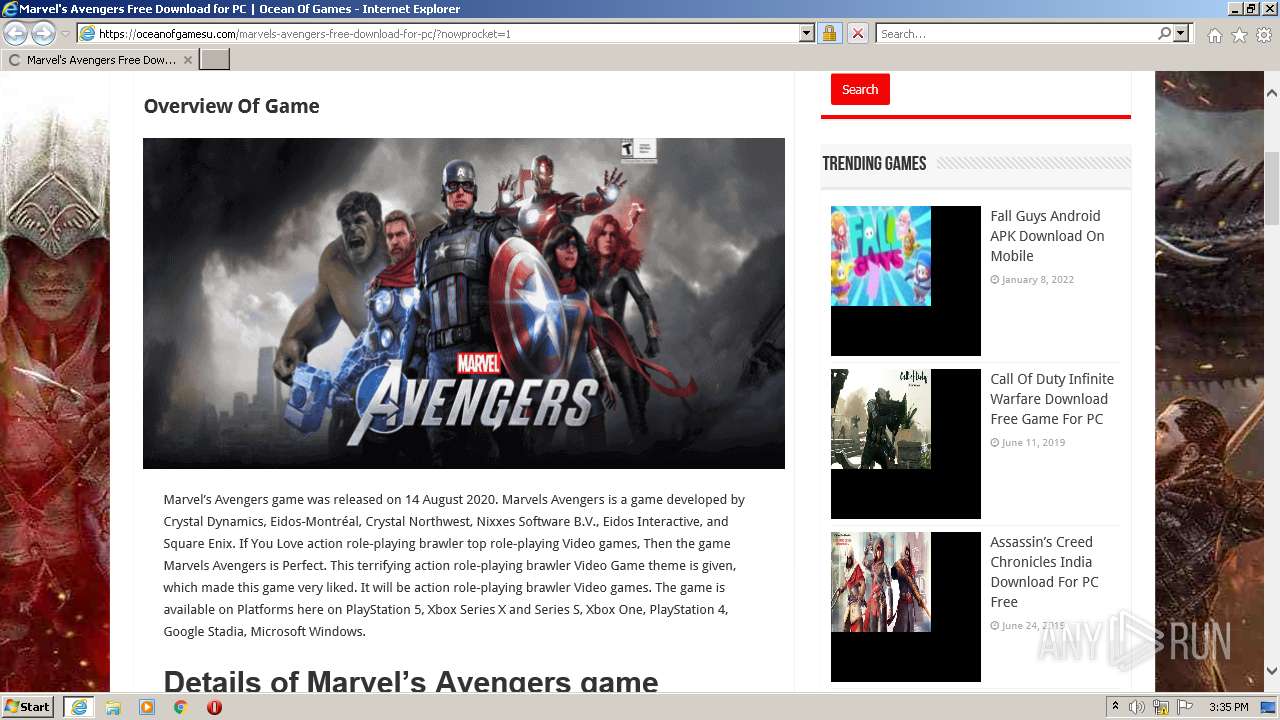This screenshot has height=720, width=1280.
Task: Click the red Search button
Action: point(860,89)
